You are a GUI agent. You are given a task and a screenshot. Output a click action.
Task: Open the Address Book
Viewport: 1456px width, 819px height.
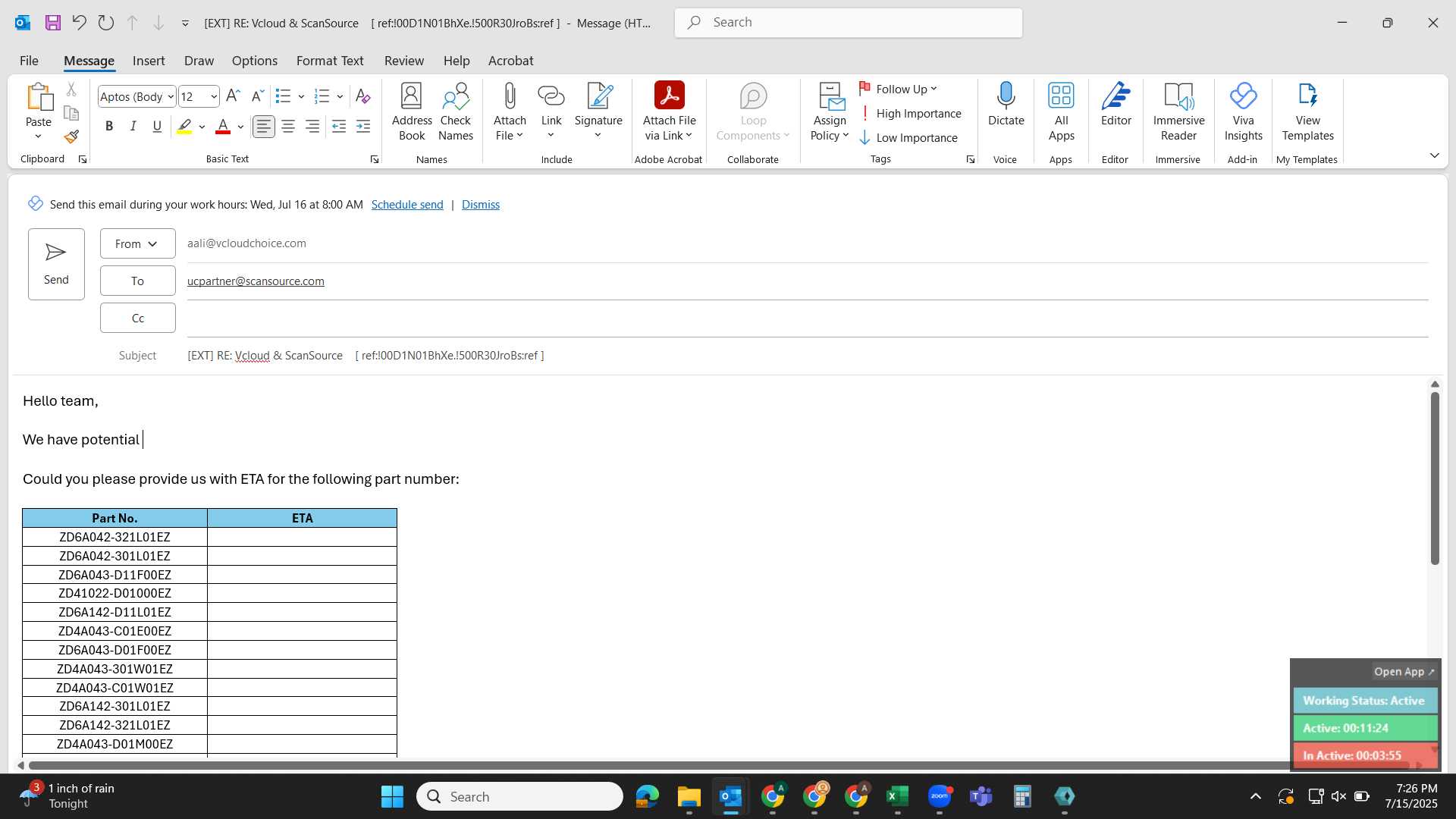point(412,112)
